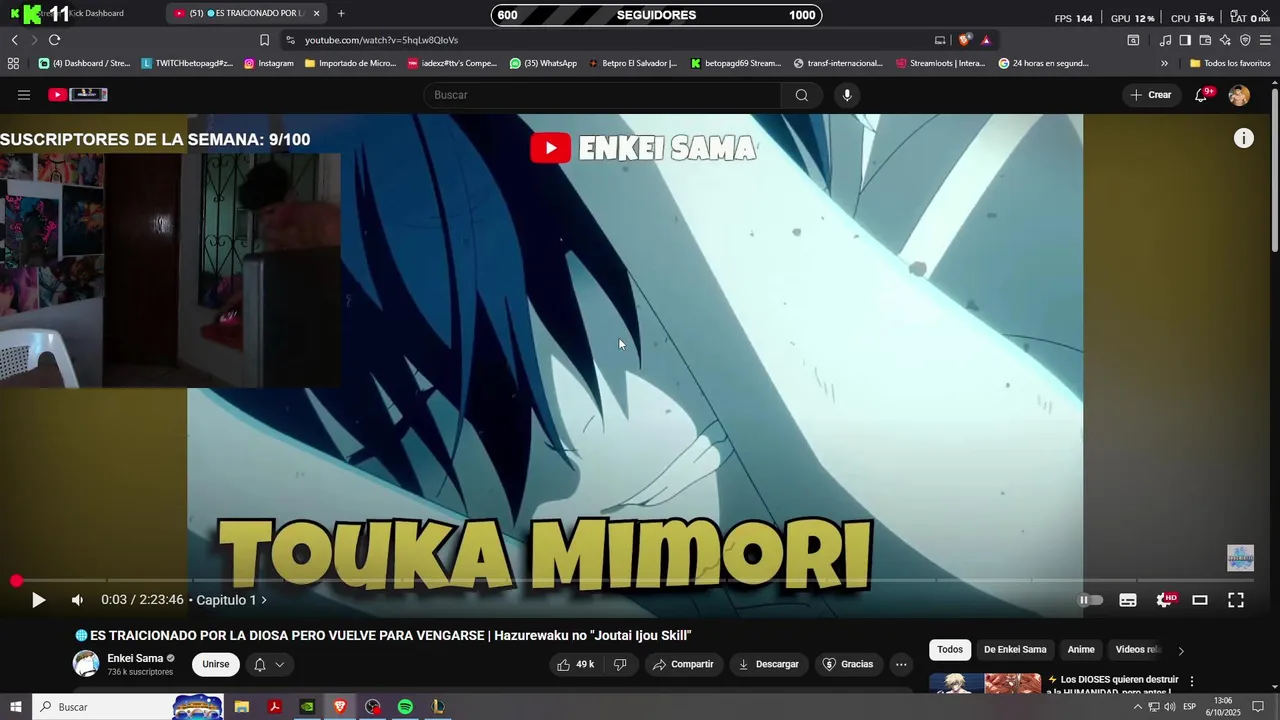Mute the video volume
1280x720 pixels.
[77, 600]
